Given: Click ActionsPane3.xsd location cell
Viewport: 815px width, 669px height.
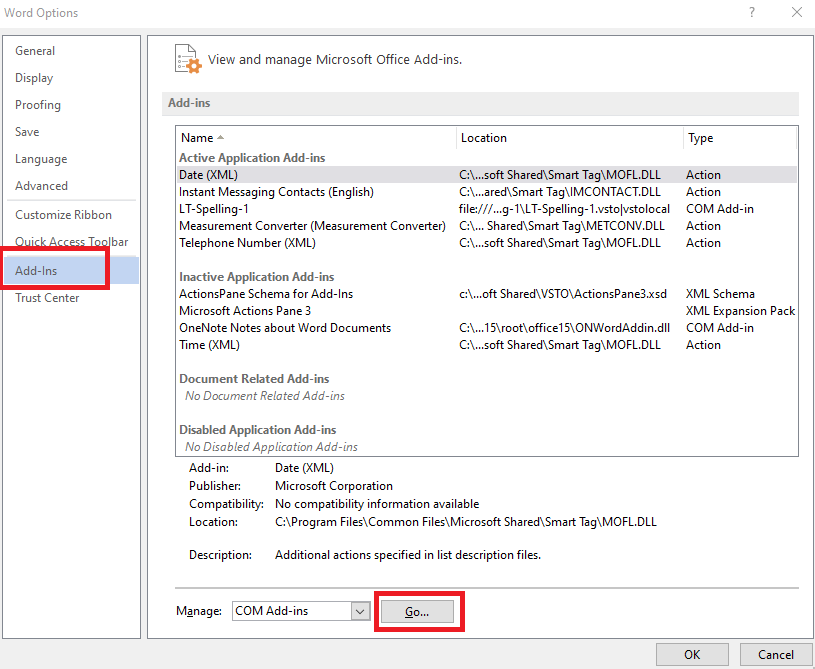Looking at the screenshot, I should (x=563, y=294).
